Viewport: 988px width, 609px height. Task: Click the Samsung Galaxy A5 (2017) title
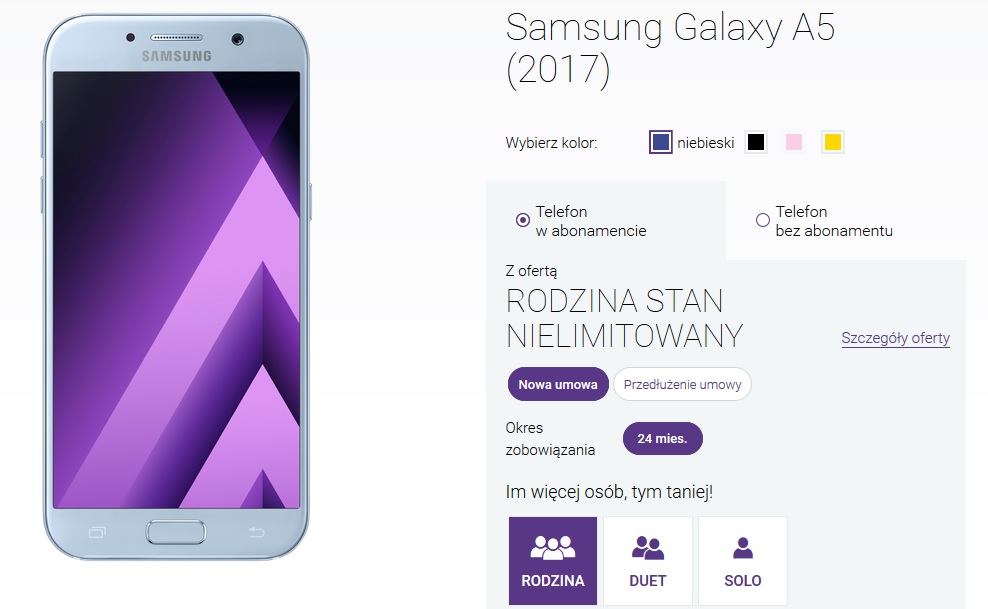tap(670, 48)
